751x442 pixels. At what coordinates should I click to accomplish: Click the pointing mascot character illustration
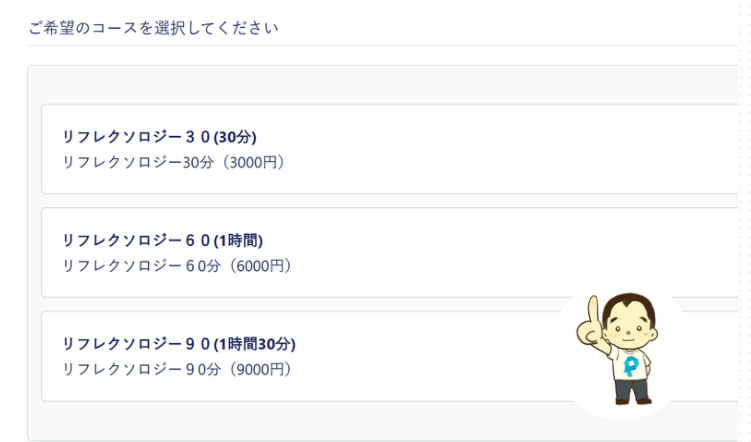(618, 349)
